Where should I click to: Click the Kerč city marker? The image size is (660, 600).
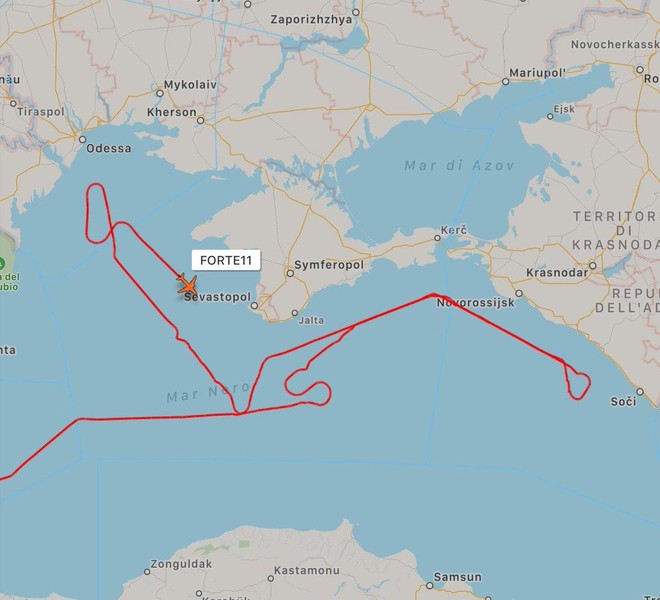pyautogui.click(x=437, y=238)
